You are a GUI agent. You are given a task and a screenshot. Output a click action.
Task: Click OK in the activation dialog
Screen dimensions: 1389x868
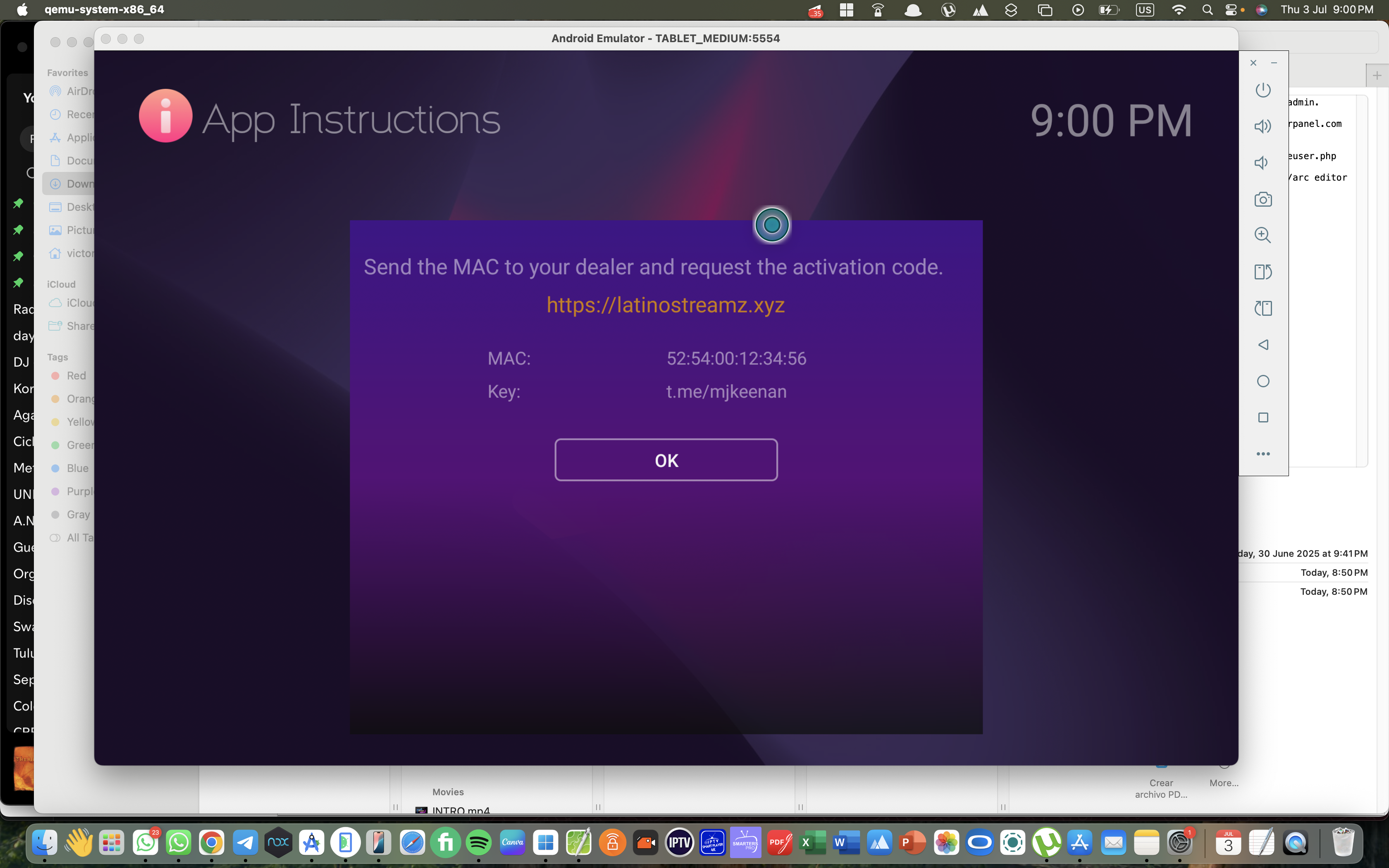click(x=666, y=460)
